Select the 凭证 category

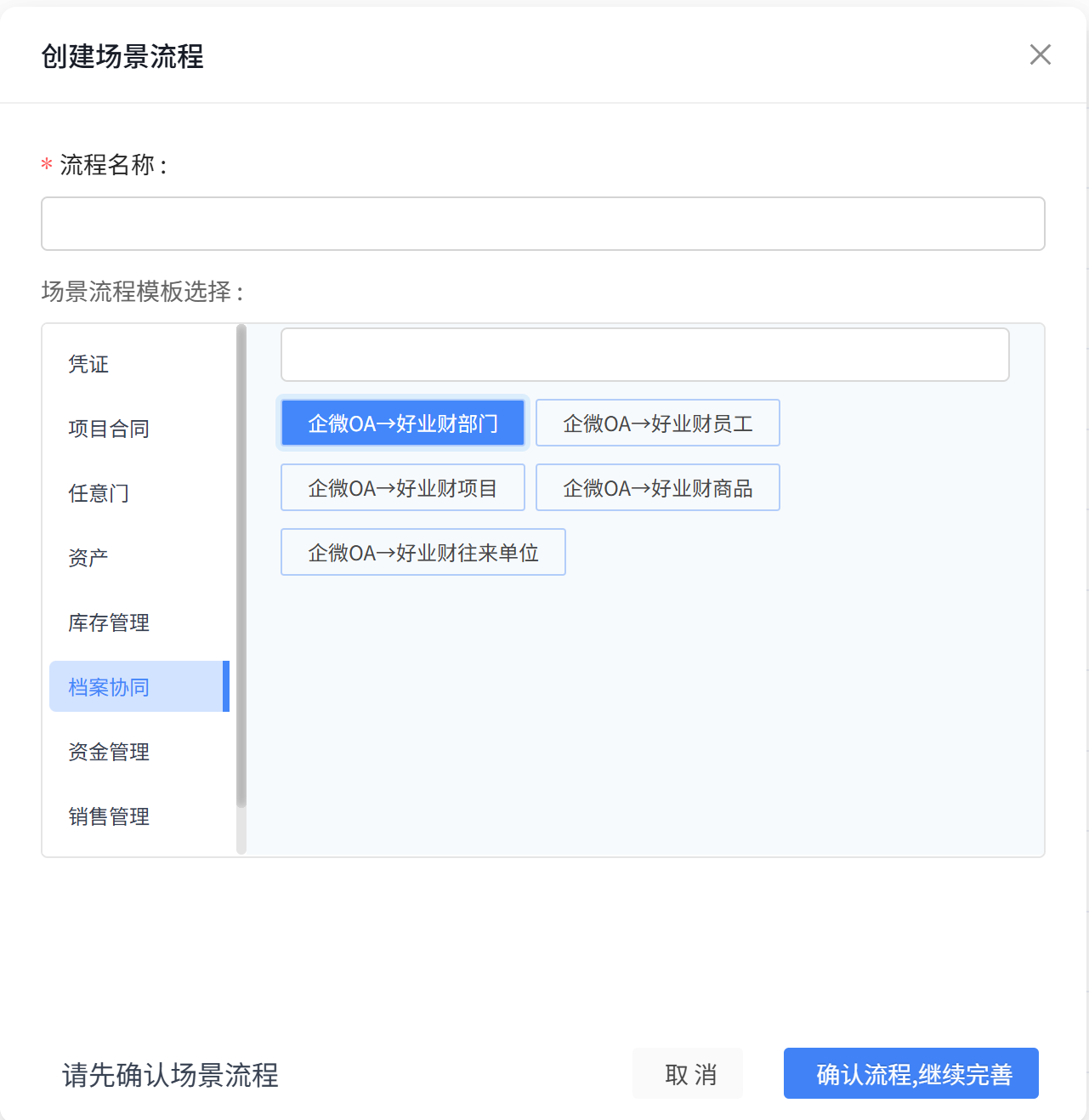(88, 364)
